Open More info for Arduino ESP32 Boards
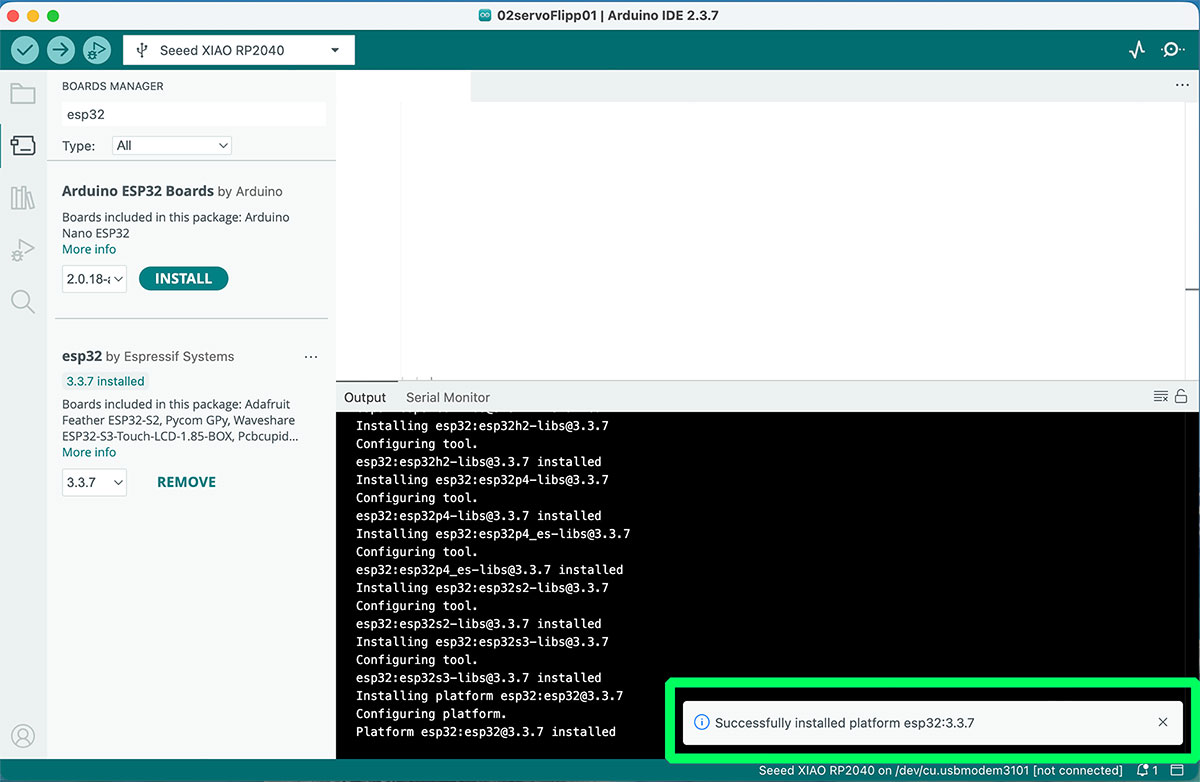 click(89, 249)
